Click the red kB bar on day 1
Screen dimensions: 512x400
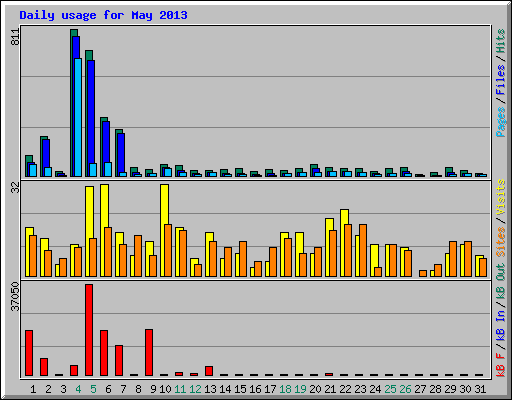tap(29, 353)
